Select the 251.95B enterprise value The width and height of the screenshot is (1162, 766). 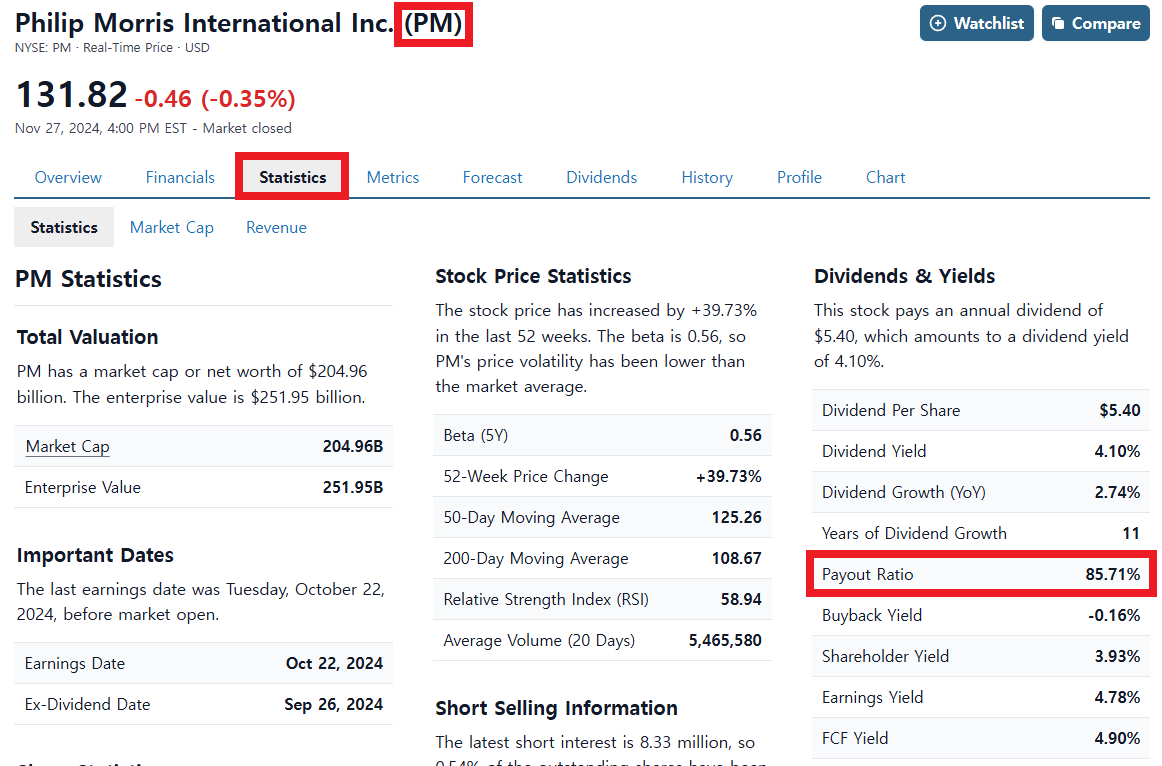point(353,487)
